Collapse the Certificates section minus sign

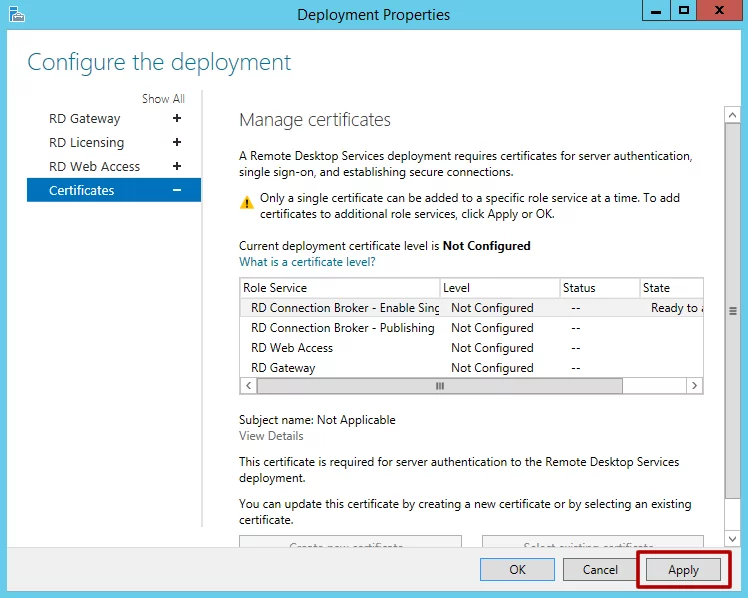pos(177,191)
